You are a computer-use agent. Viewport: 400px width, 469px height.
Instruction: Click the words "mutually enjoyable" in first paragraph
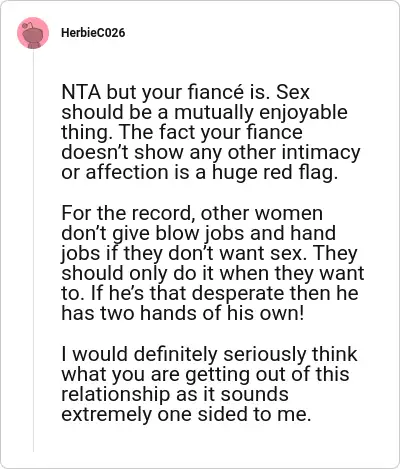click(261, 113)
